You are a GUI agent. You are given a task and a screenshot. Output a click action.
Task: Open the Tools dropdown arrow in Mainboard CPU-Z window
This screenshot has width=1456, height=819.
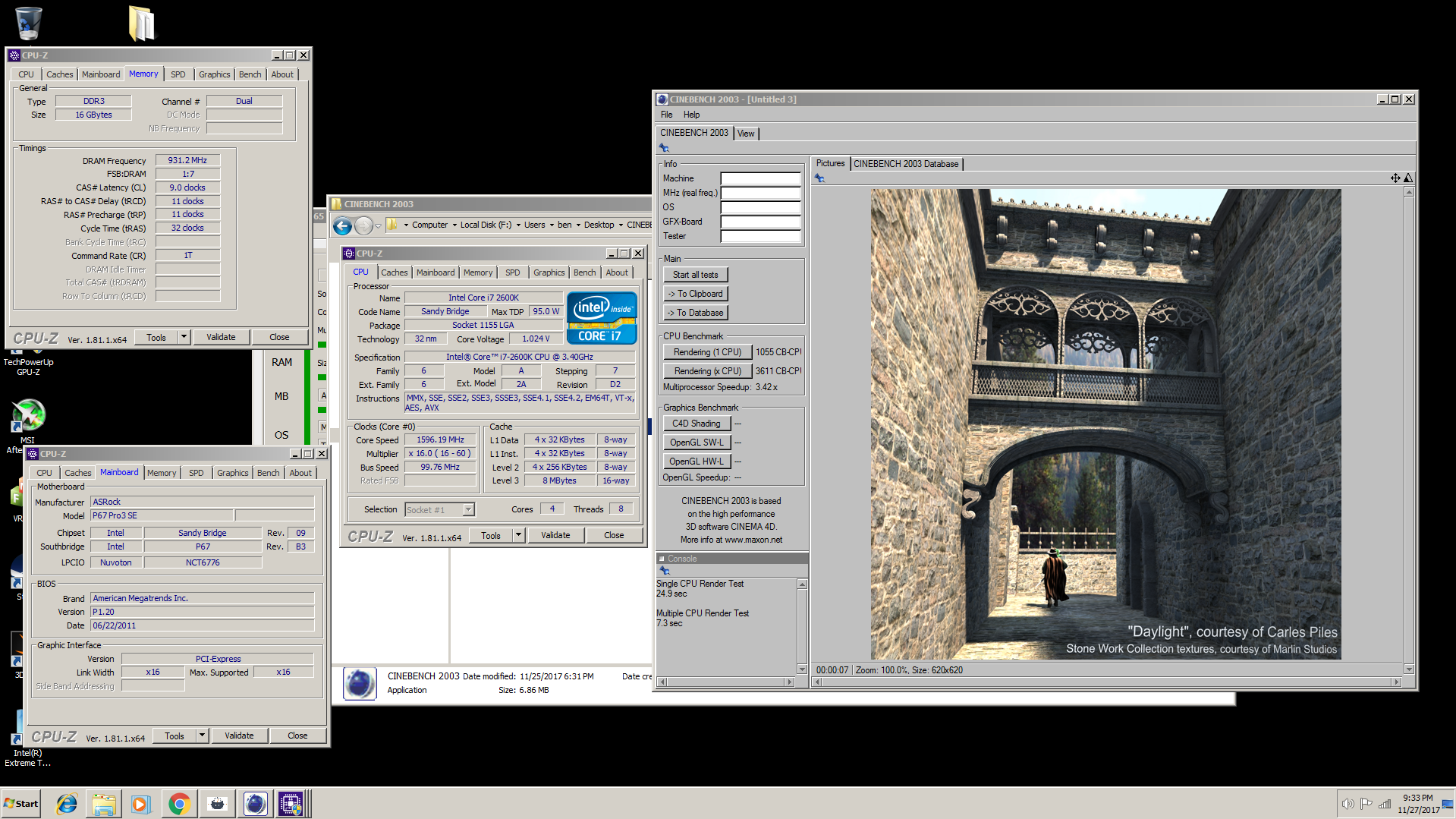point(202,736)
